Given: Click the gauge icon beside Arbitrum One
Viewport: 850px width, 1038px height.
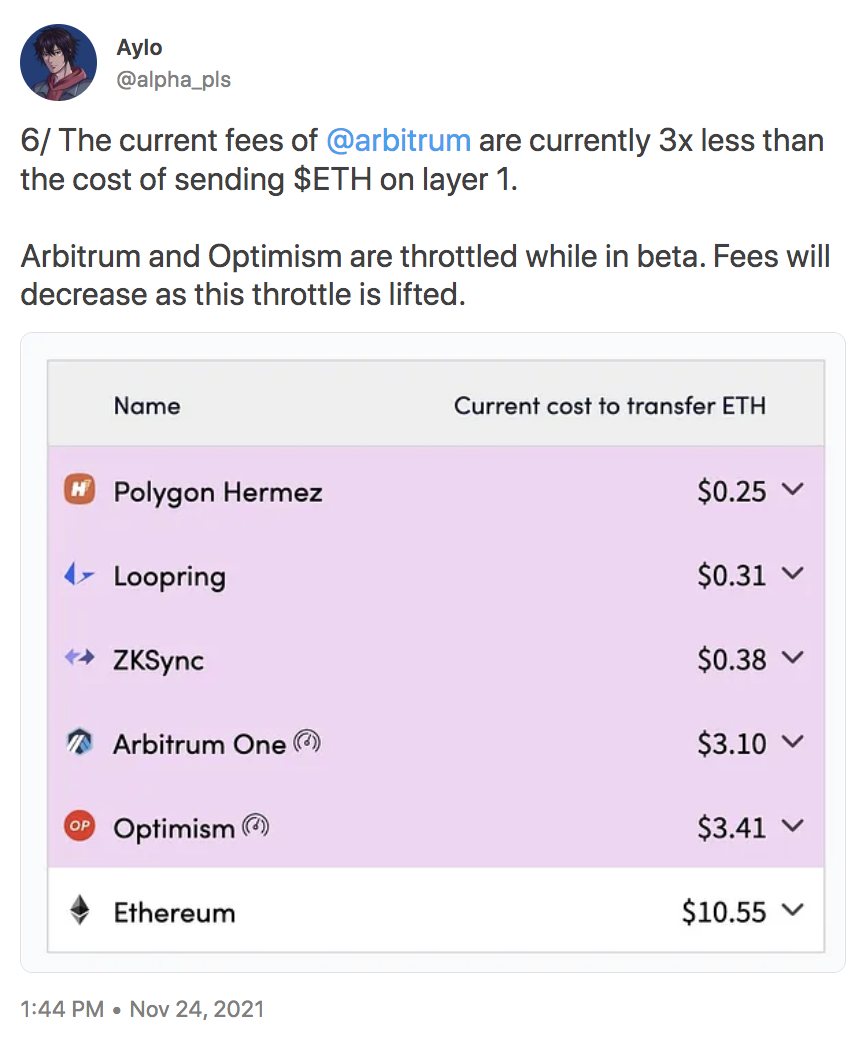Looking at the screenshot, I should (x=307, y=742).
